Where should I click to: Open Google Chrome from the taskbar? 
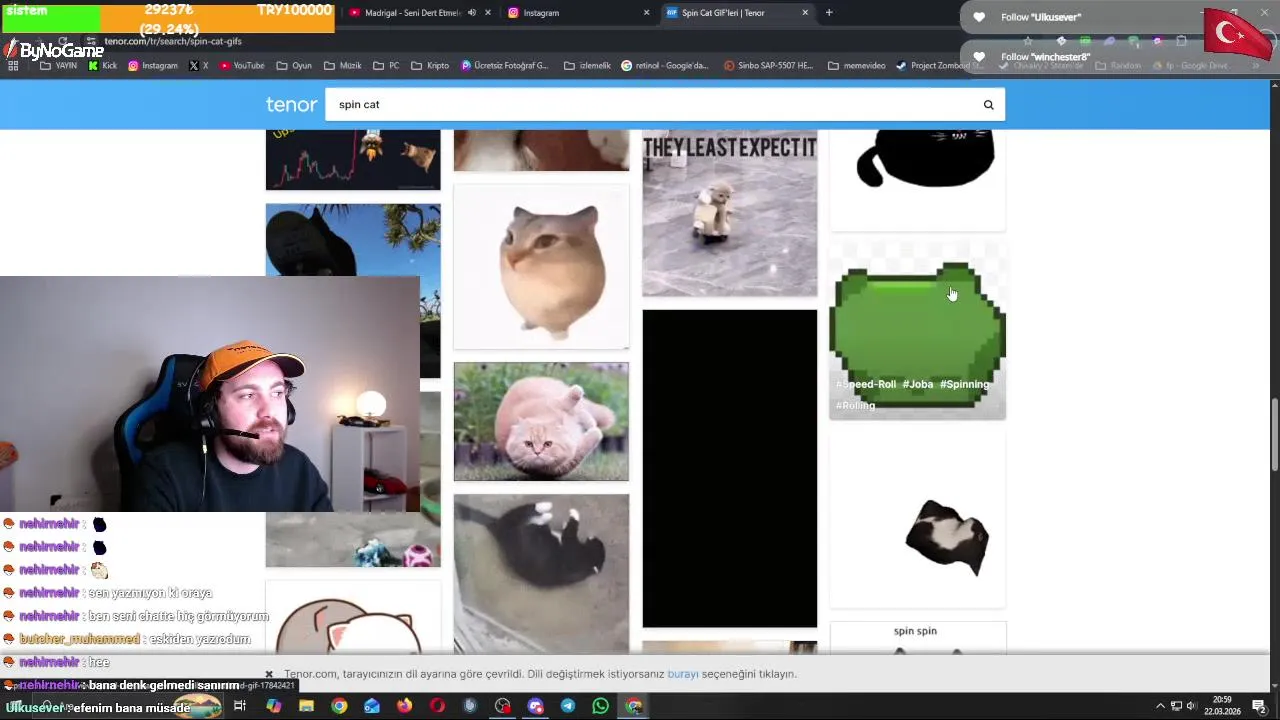point(339,706)
